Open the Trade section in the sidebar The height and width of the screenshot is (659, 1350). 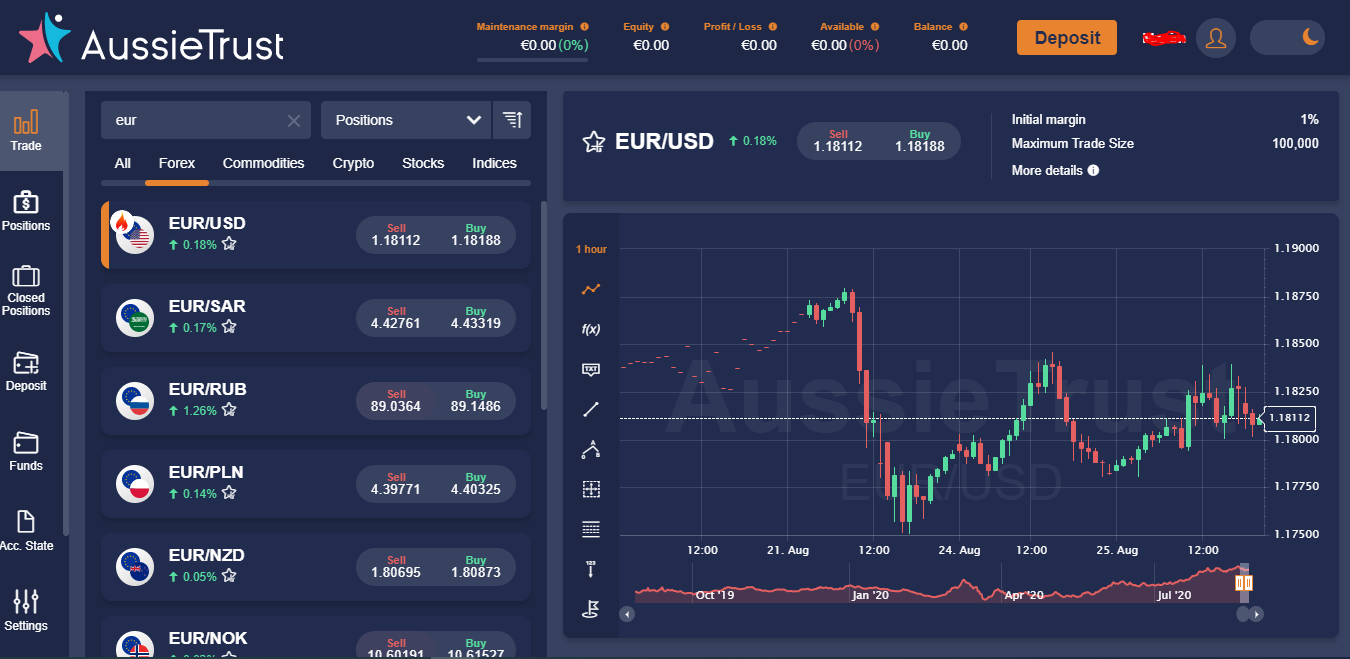click(x=26, y=131)
